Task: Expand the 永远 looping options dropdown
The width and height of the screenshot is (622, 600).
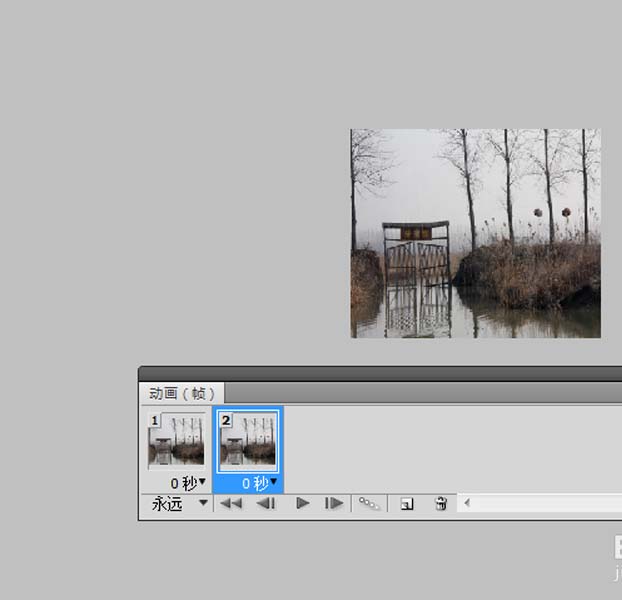Action: [x=177, y=504]
